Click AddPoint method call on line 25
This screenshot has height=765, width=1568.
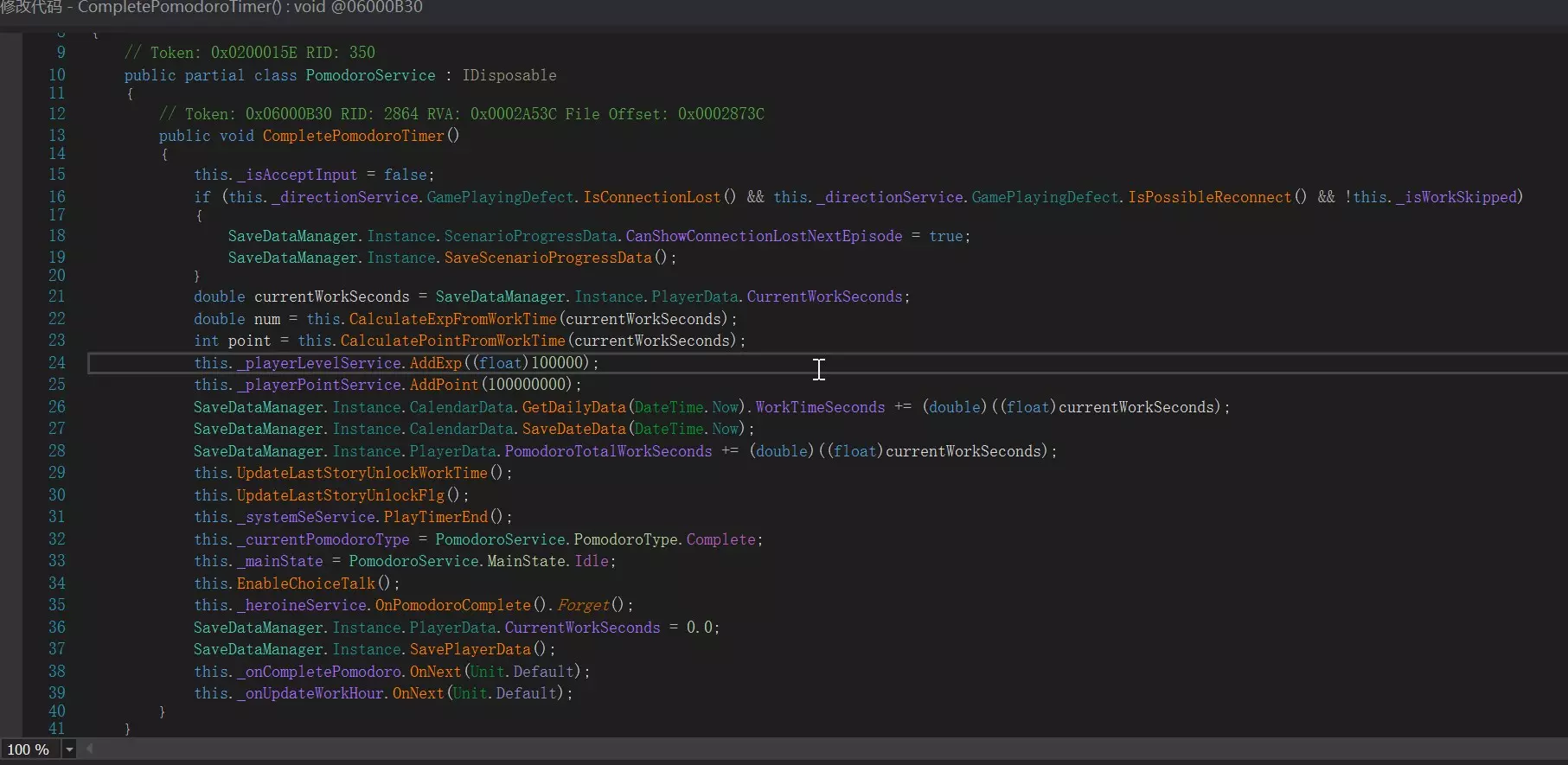(444, 385)
